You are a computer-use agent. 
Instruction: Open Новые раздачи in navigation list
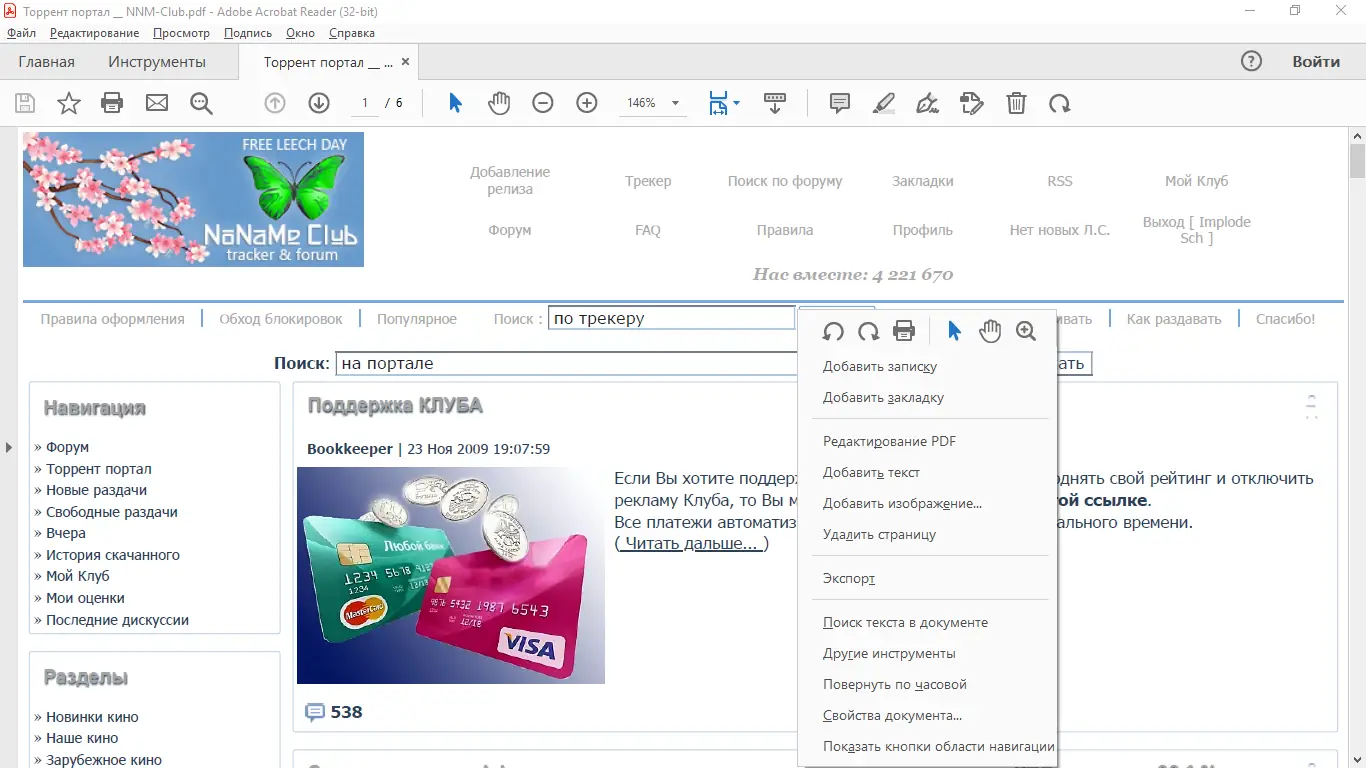pos(96,490)
